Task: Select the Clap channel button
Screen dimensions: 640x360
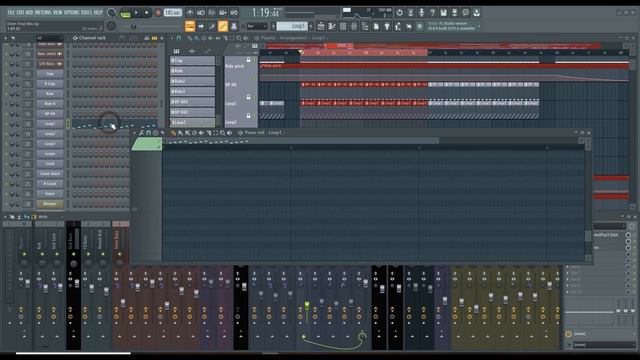Action: pos(50,74)
